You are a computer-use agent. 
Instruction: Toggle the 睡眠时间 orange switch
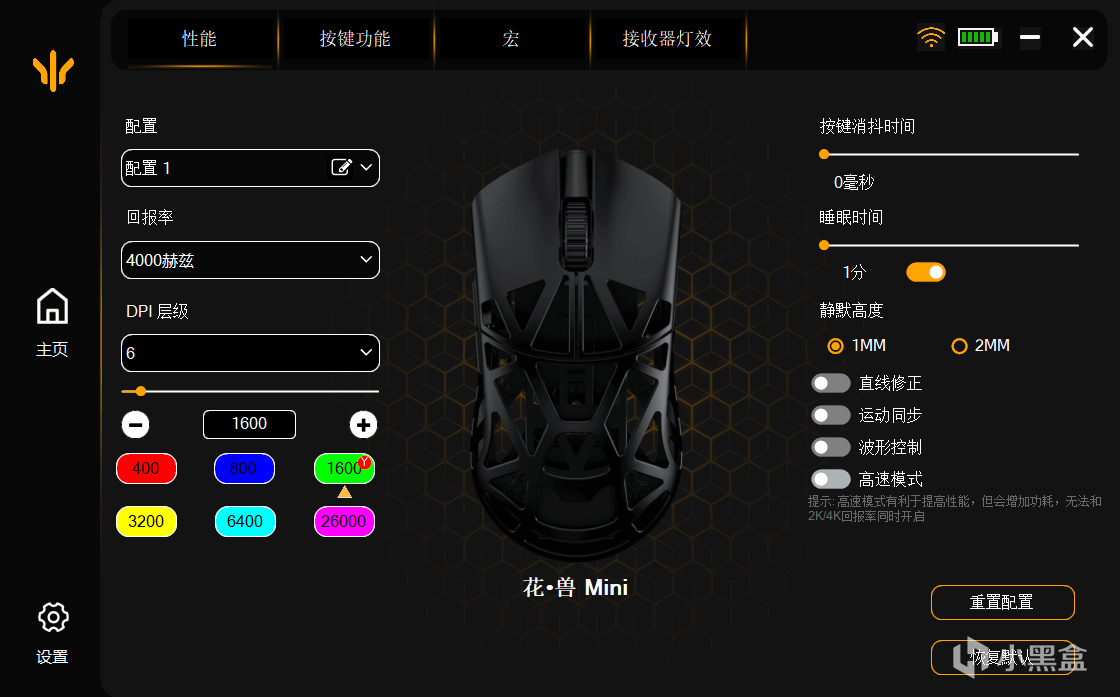[x=926, y=272]
